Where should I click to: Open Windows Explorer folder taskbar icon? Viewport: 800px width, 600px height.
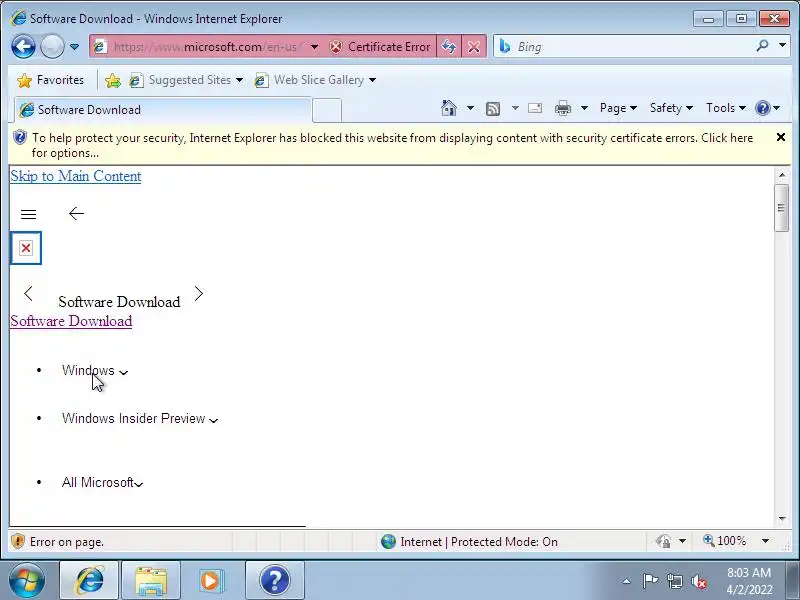(151, 581)
